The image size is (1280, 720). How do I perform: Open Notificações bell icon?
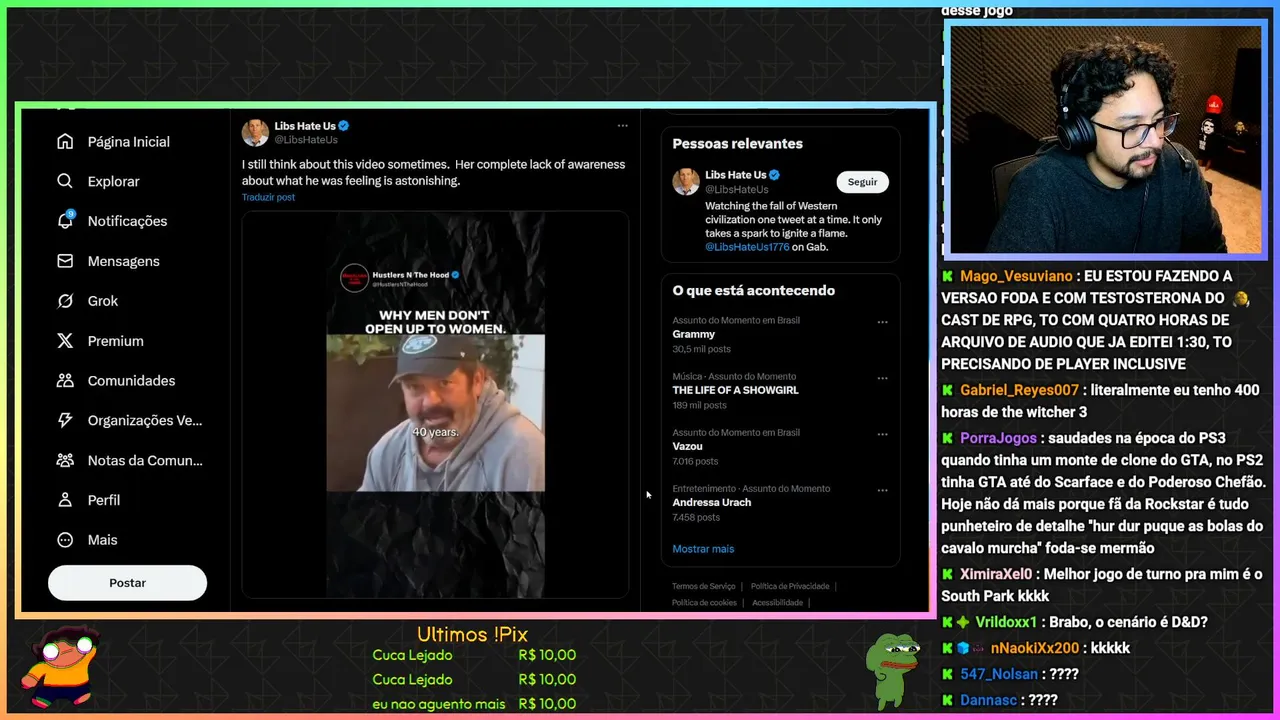click(65, 221)
